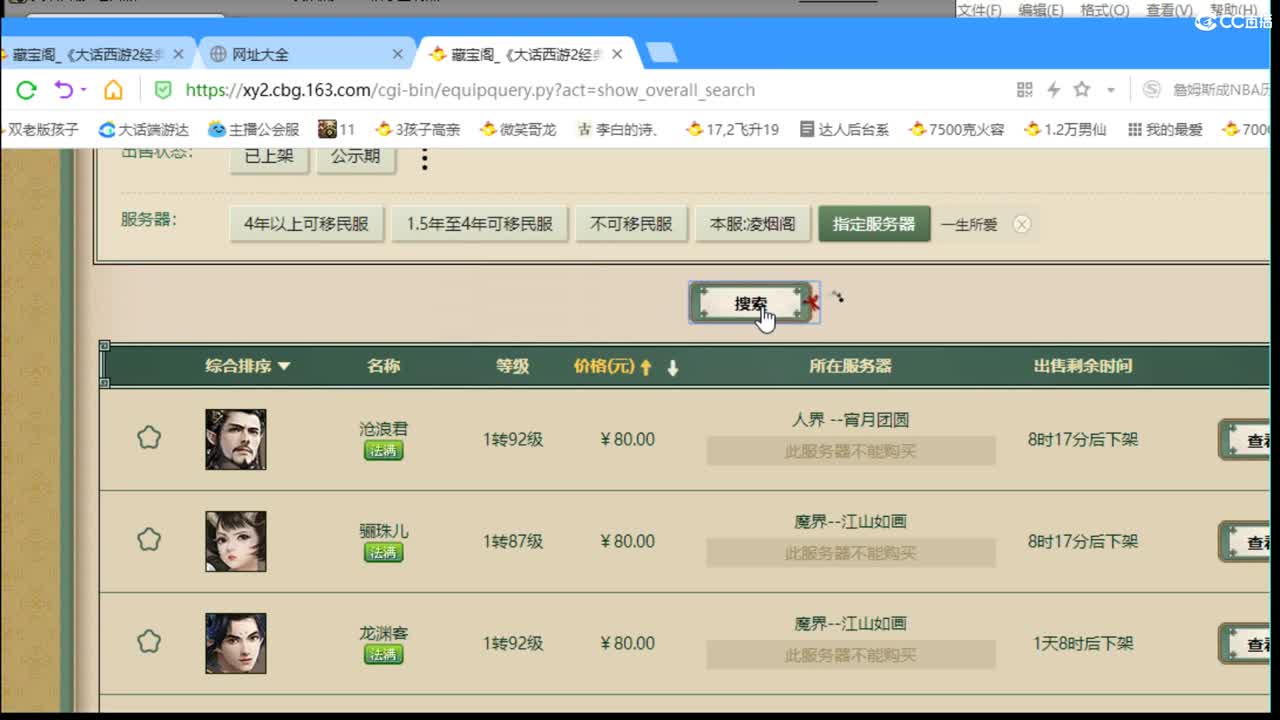Open the back-history dropdown arrow

pyautogui.click(x=83, y=90)
